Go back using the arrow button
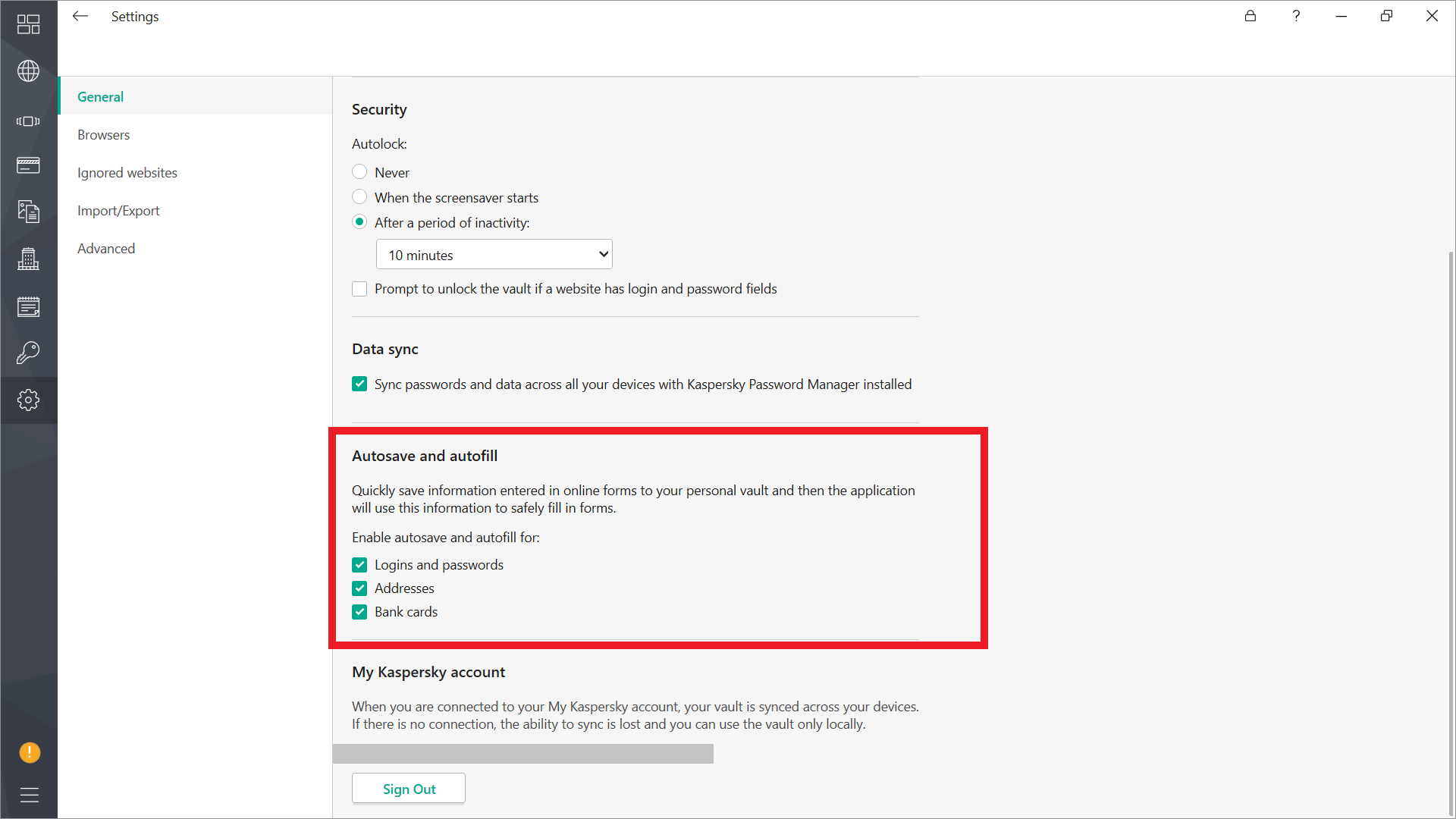This screenshot has width=1456, height=819. pyautogui.click(x=80, y=16)
